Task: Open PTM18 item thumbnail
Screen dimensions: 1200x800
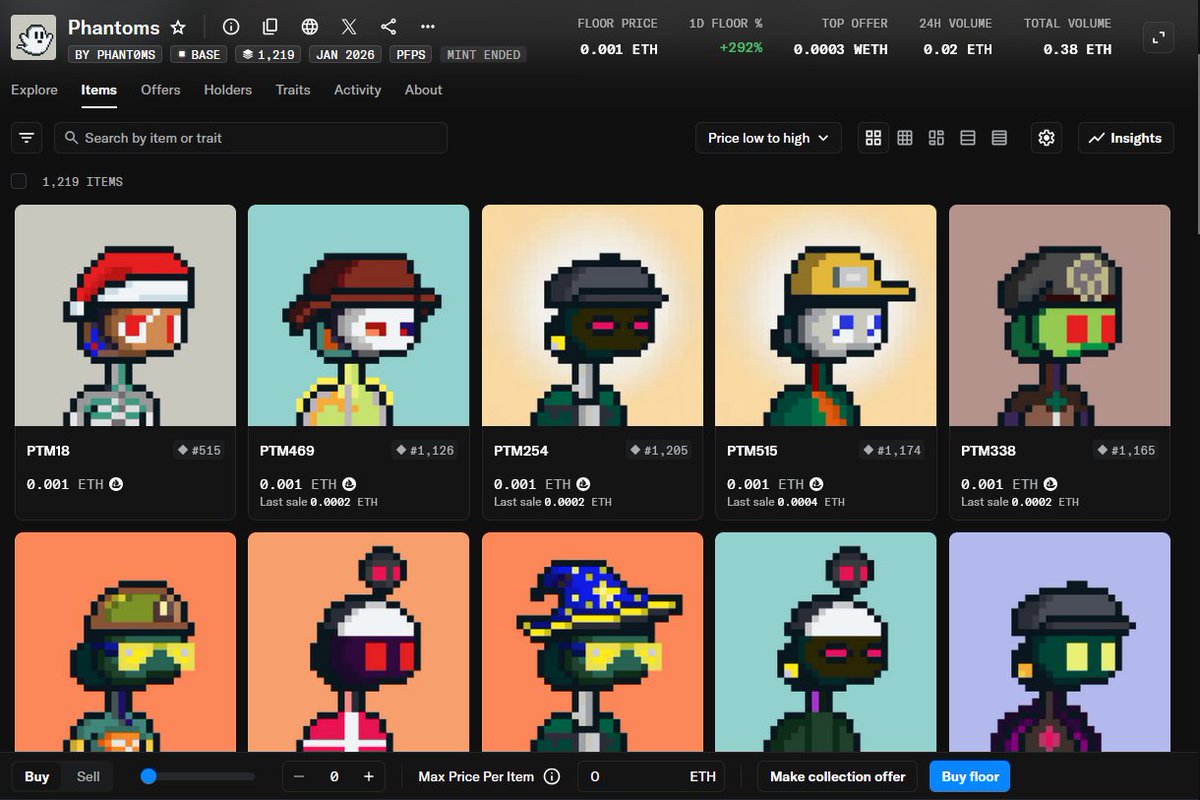Action: (x=126, y=316)
